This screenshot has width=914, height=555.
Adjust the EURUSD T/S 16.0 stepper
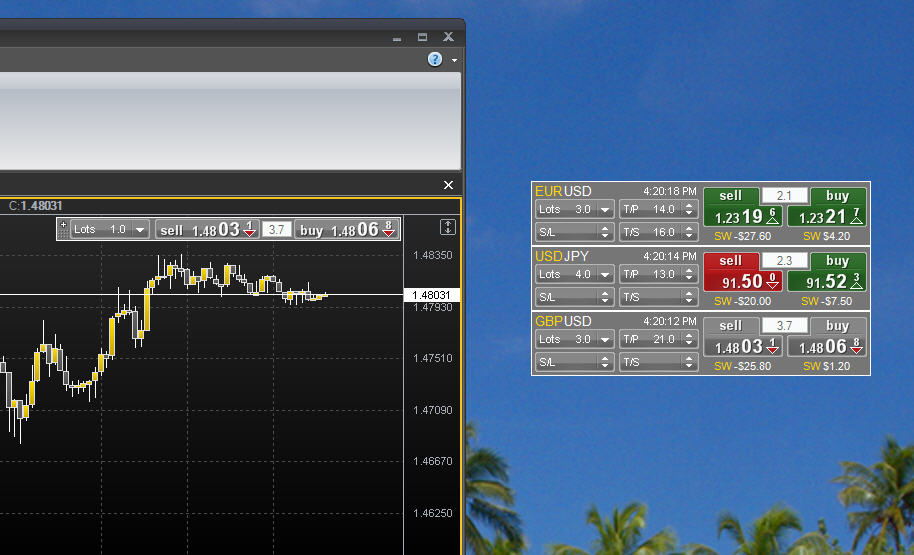click(x=688, y=232)
